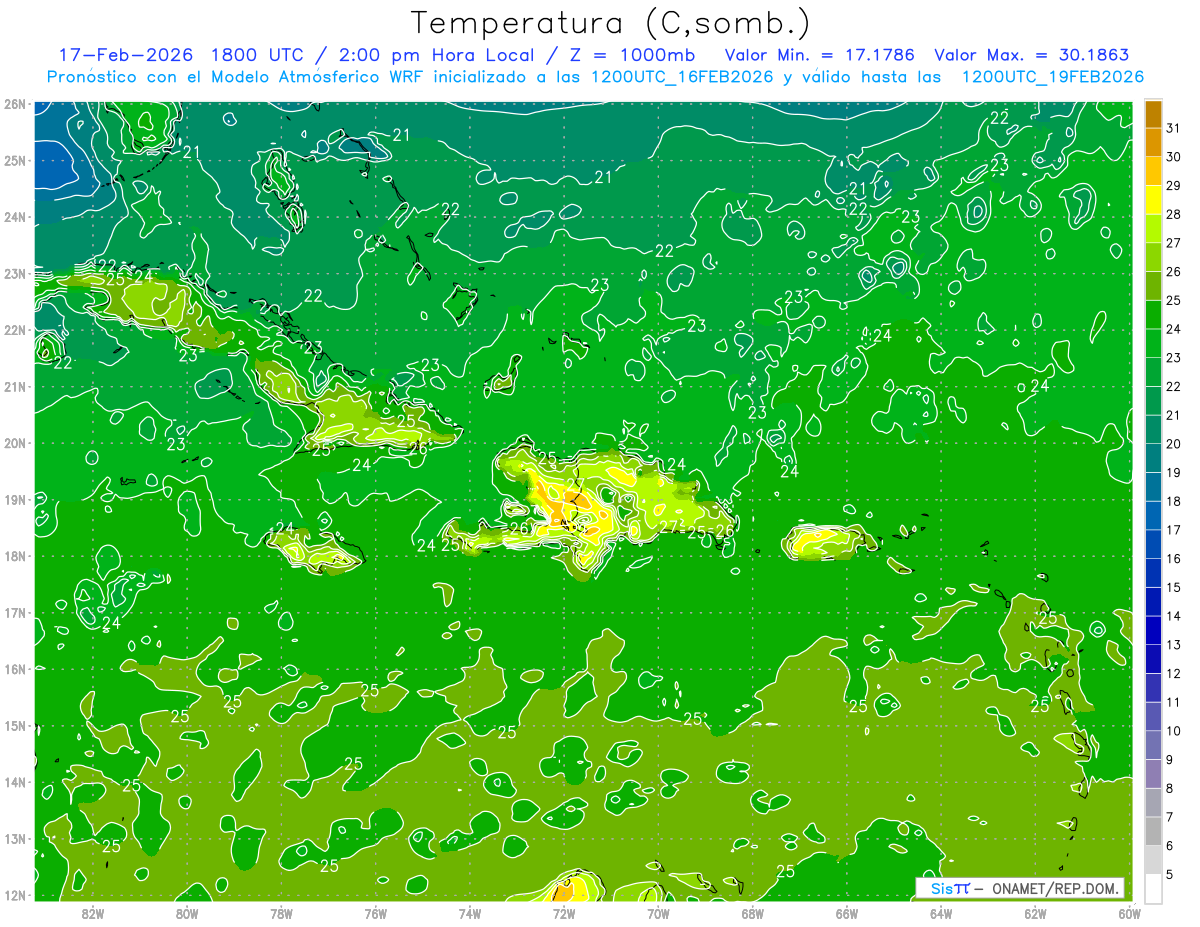Click the '80W' longitude axis label

(187, 912)
